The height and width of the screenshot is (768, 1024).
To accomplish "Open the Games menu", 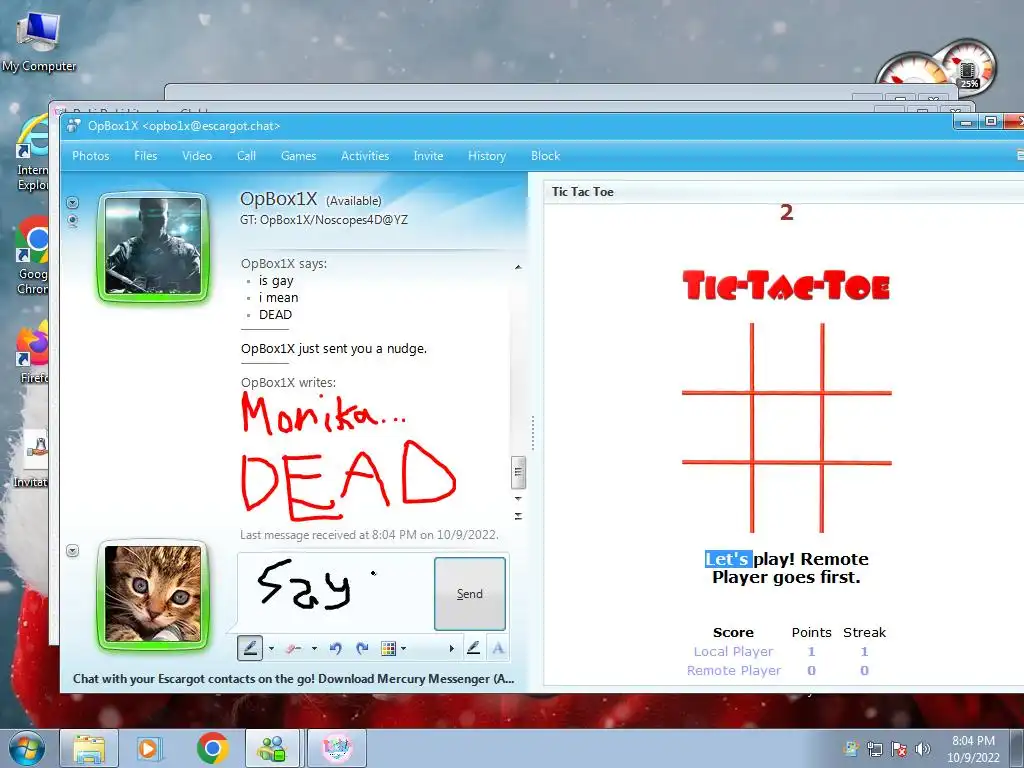I will [298, 155].
